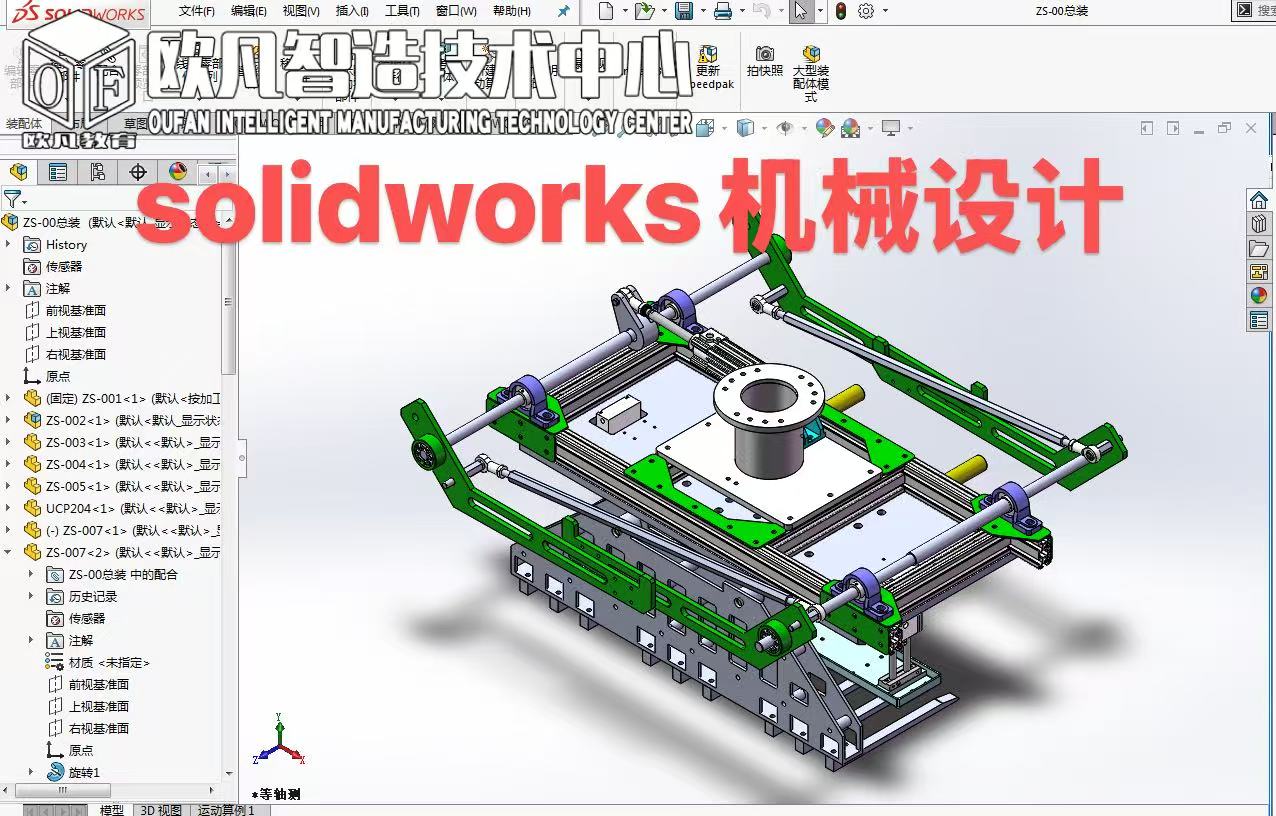
Task: Open the PropertyManager tab icon
Action: tap(58, 172)
